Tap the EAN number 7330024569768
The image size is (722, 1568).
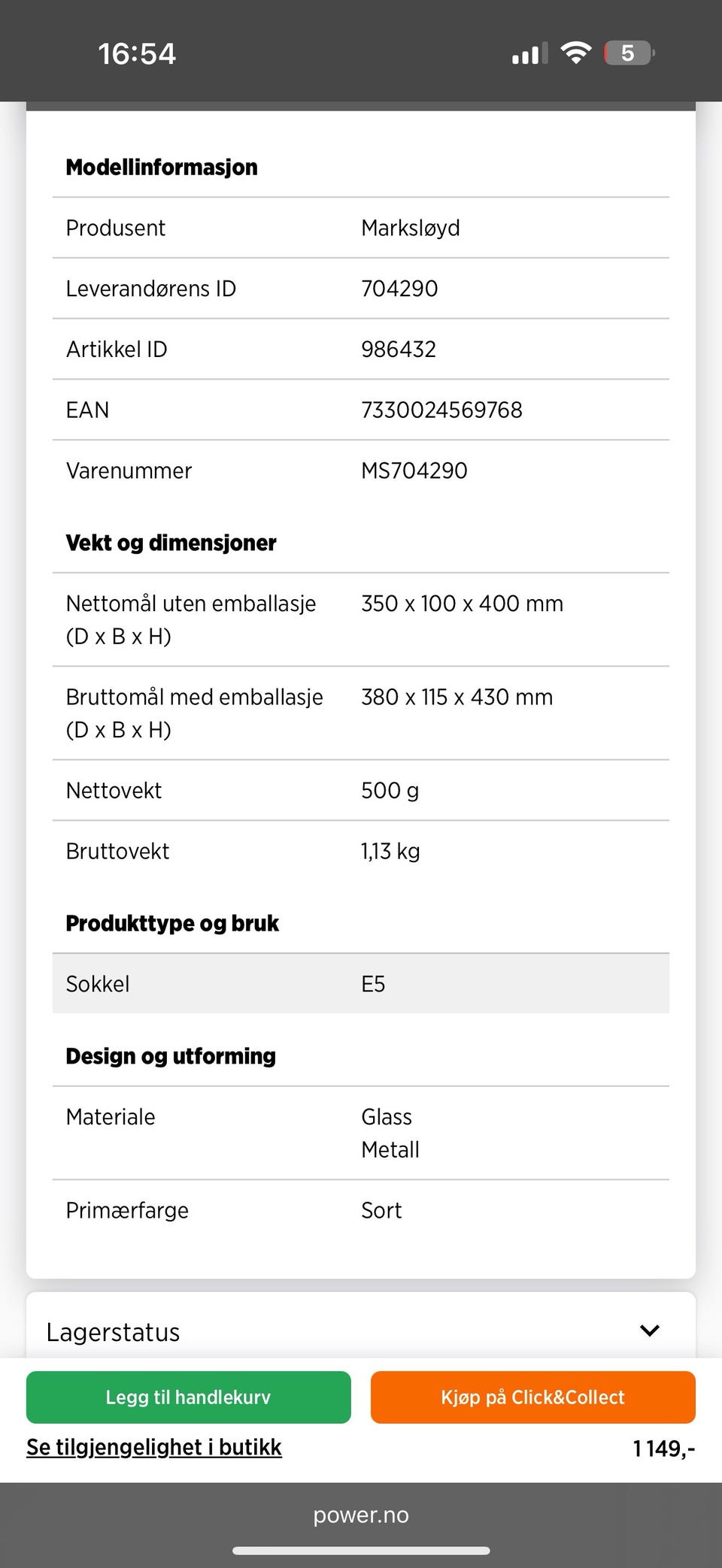pyautogui.click(x=441, y=410)
